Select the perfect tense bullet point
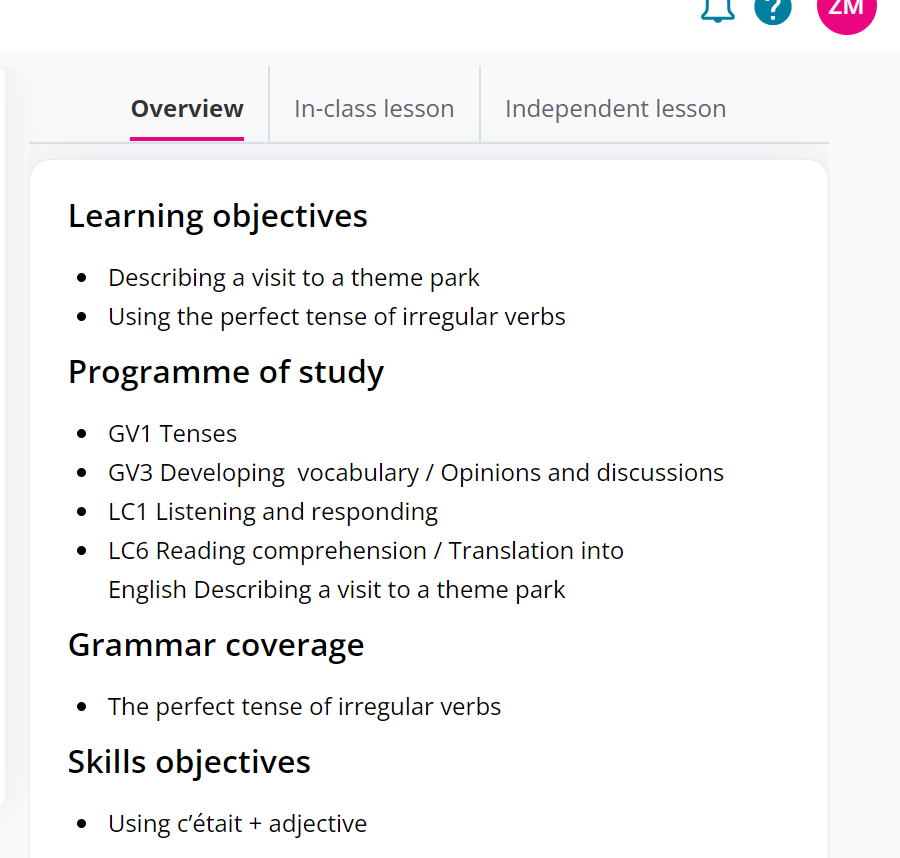The width and height of the screenshot is (900, 858). pyautogui.click(x=304, y=706)
